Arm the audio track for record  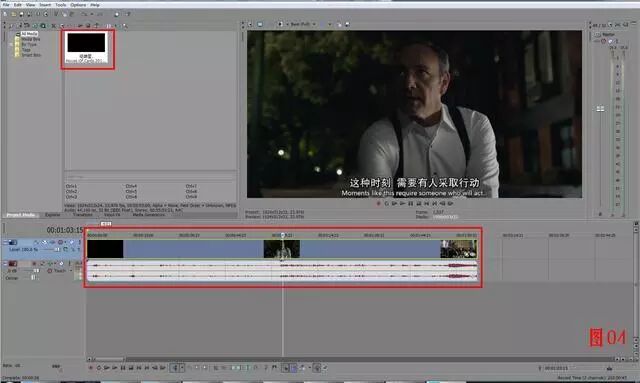pyautogui.click(x=34, y=264)
